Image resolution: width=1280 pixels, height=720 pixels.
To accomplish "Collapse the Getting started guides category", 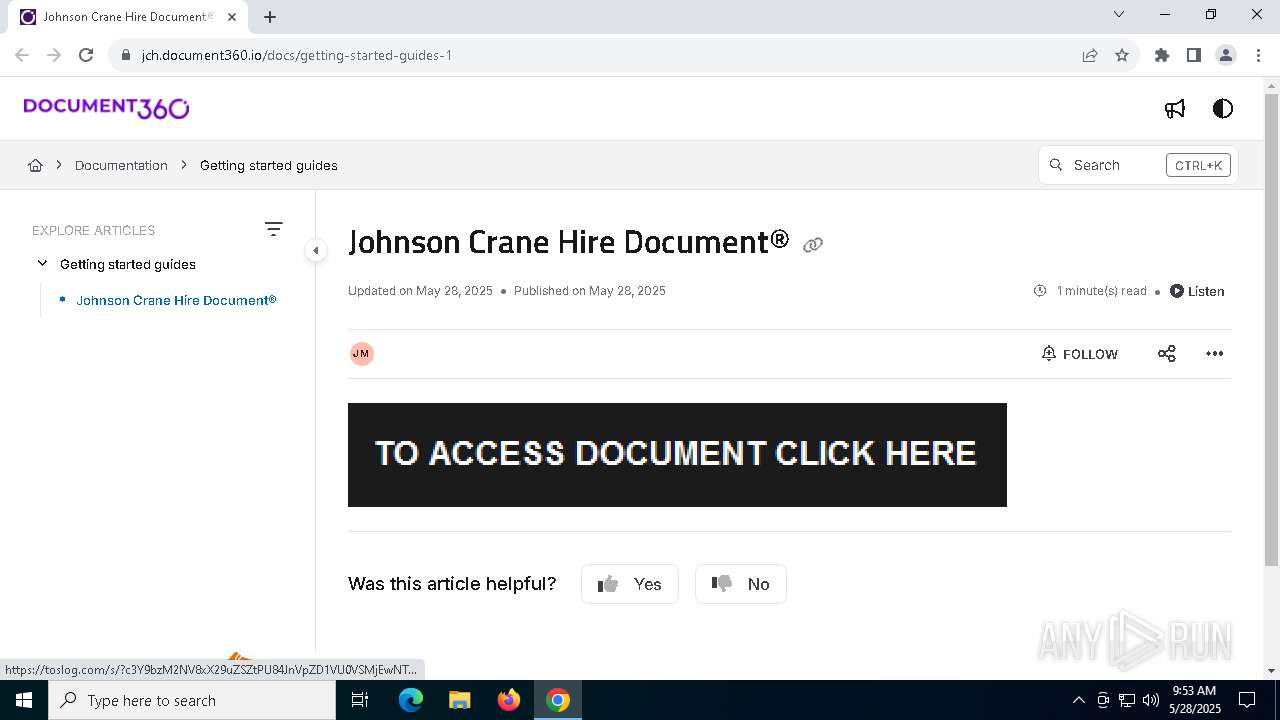I will pos(42,264).
